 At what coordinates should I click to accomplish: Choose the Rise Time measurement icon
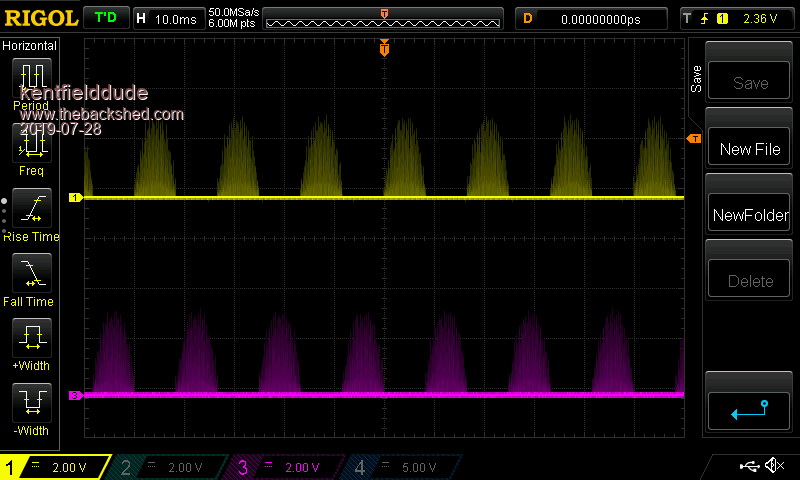tap(31, 208)
